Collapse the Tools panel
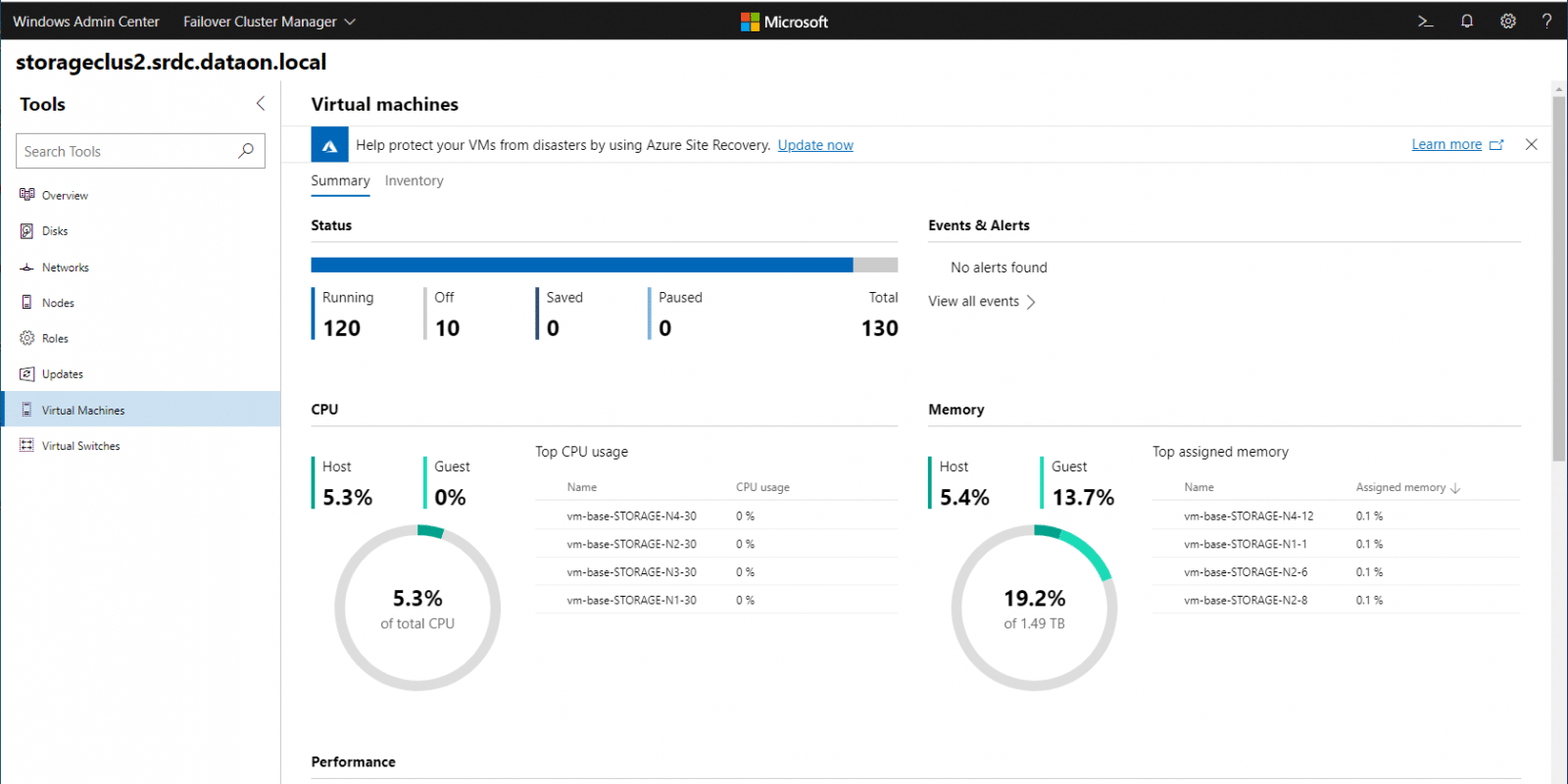 pyautogui.click(x=260, y=104)
